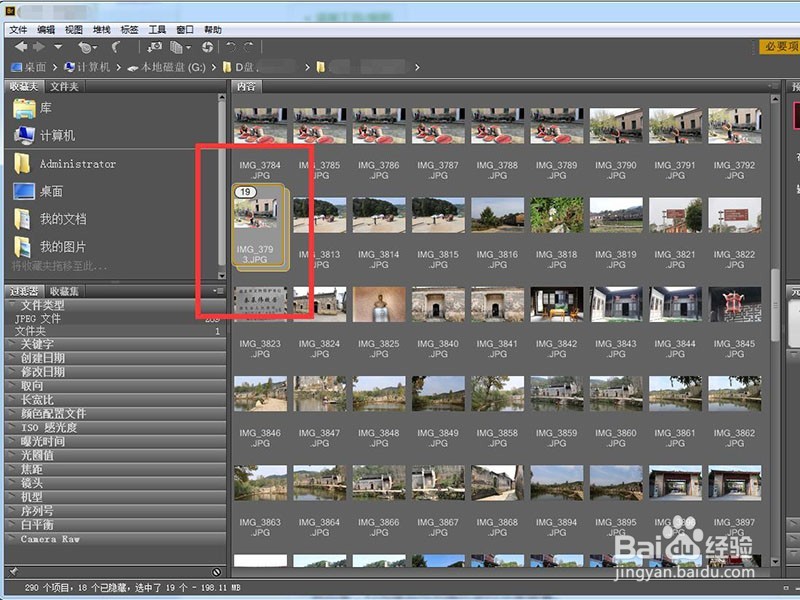Image resolution: width=800 pixels, height=600 pixels.
Task: Click the pin icon to keep filter
Action: [14, 571]
